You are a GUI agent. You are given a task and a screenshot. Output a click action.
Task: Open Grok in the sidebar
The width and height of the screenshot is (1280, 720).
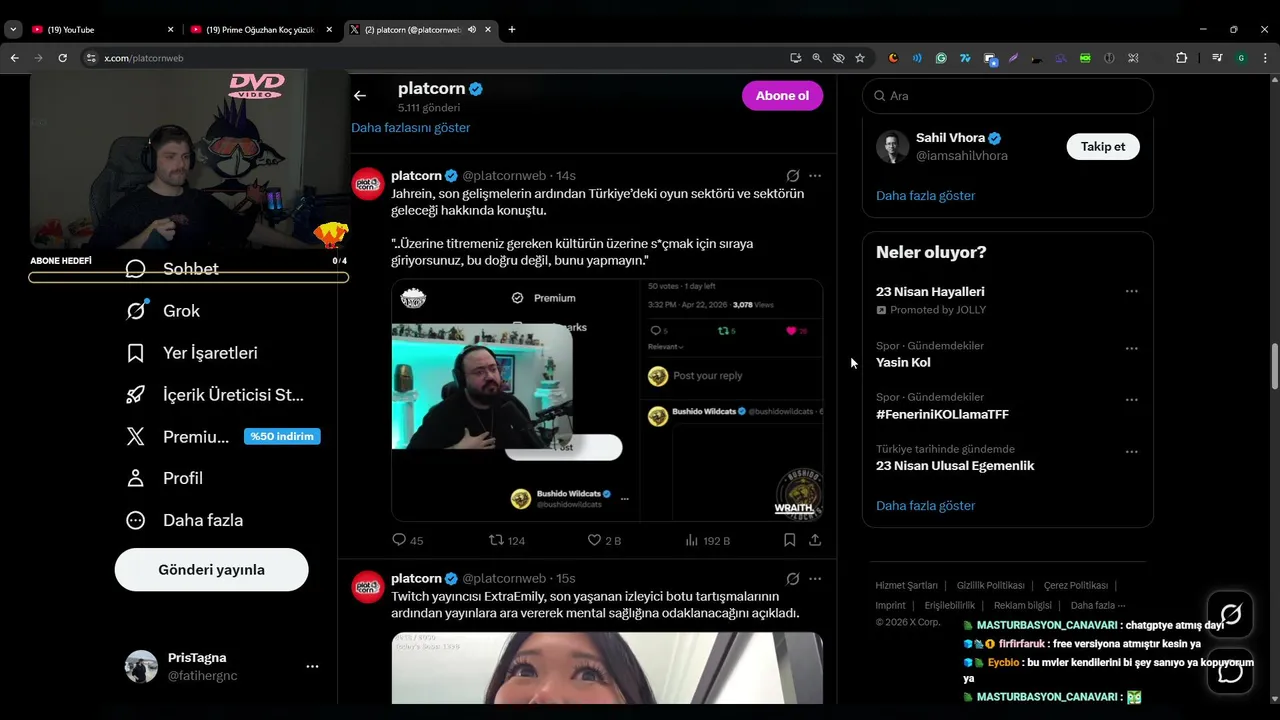pyautogui.click(x=163, y=311)
